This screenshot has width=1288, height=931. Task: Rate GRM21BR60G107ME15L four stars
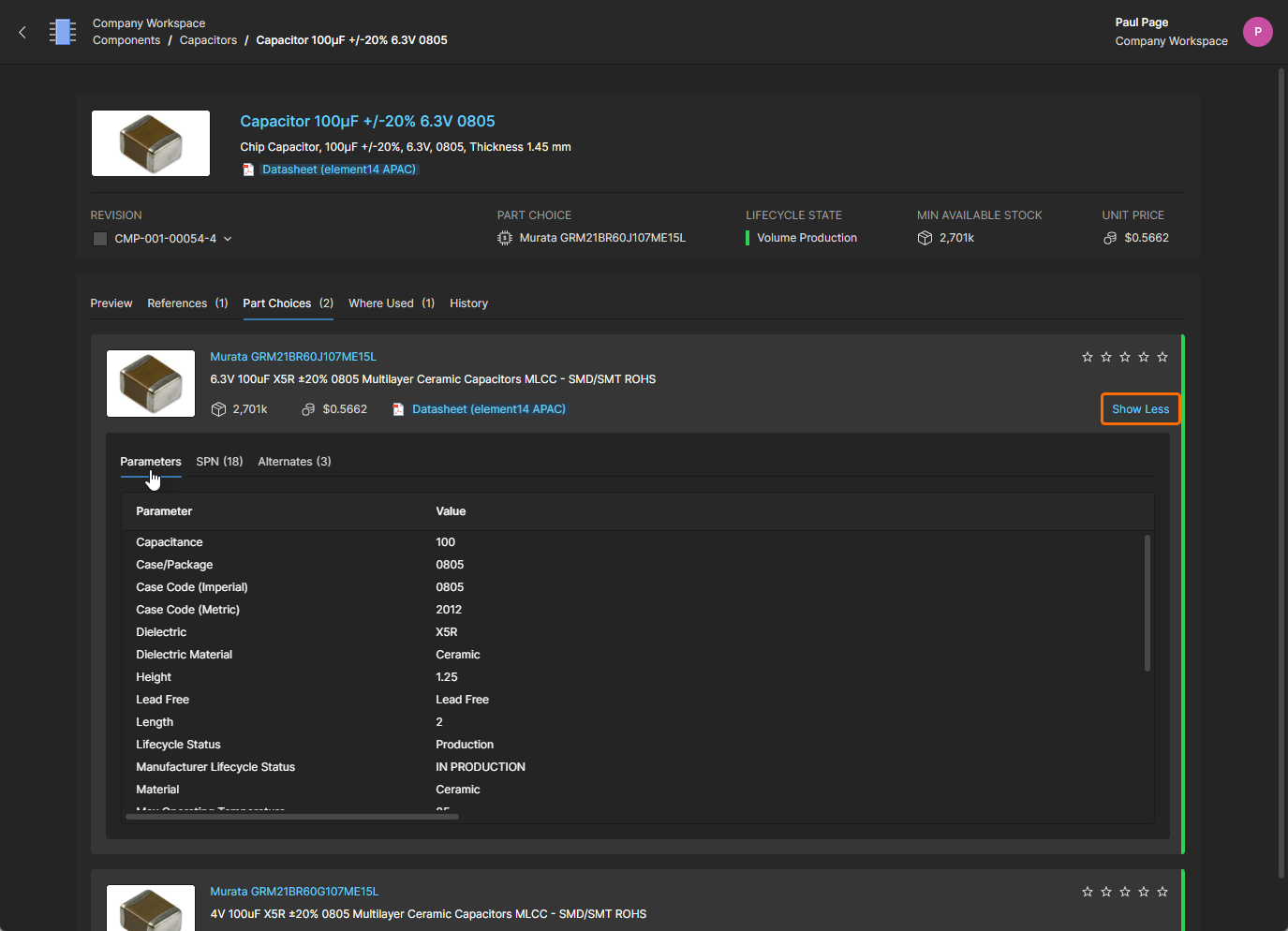point(1144,892)
